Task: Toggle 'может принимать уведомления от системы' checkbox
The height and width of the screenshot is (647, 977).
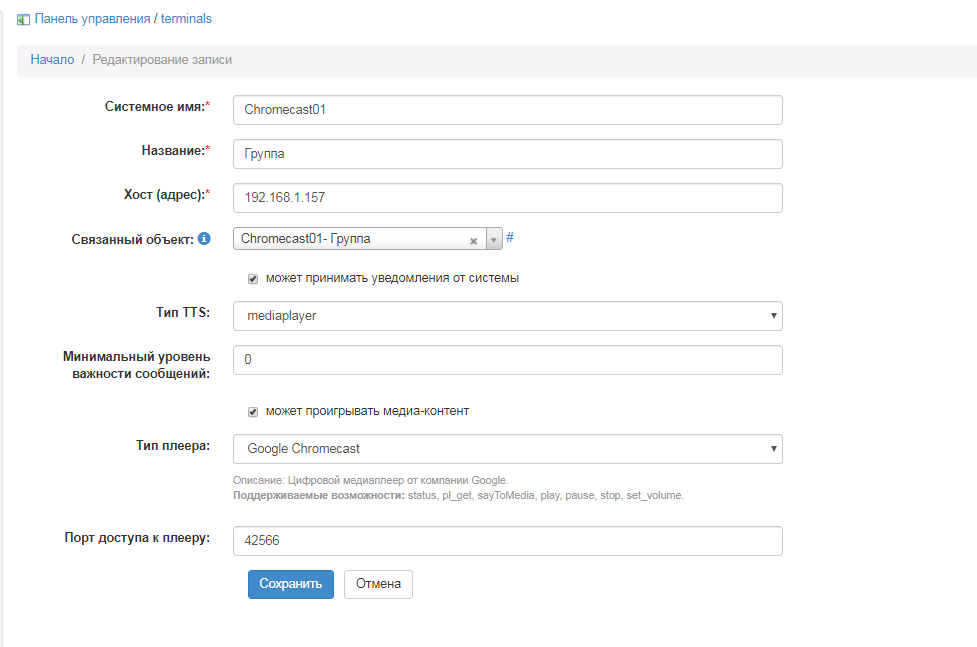Action: tap(253, 279)
